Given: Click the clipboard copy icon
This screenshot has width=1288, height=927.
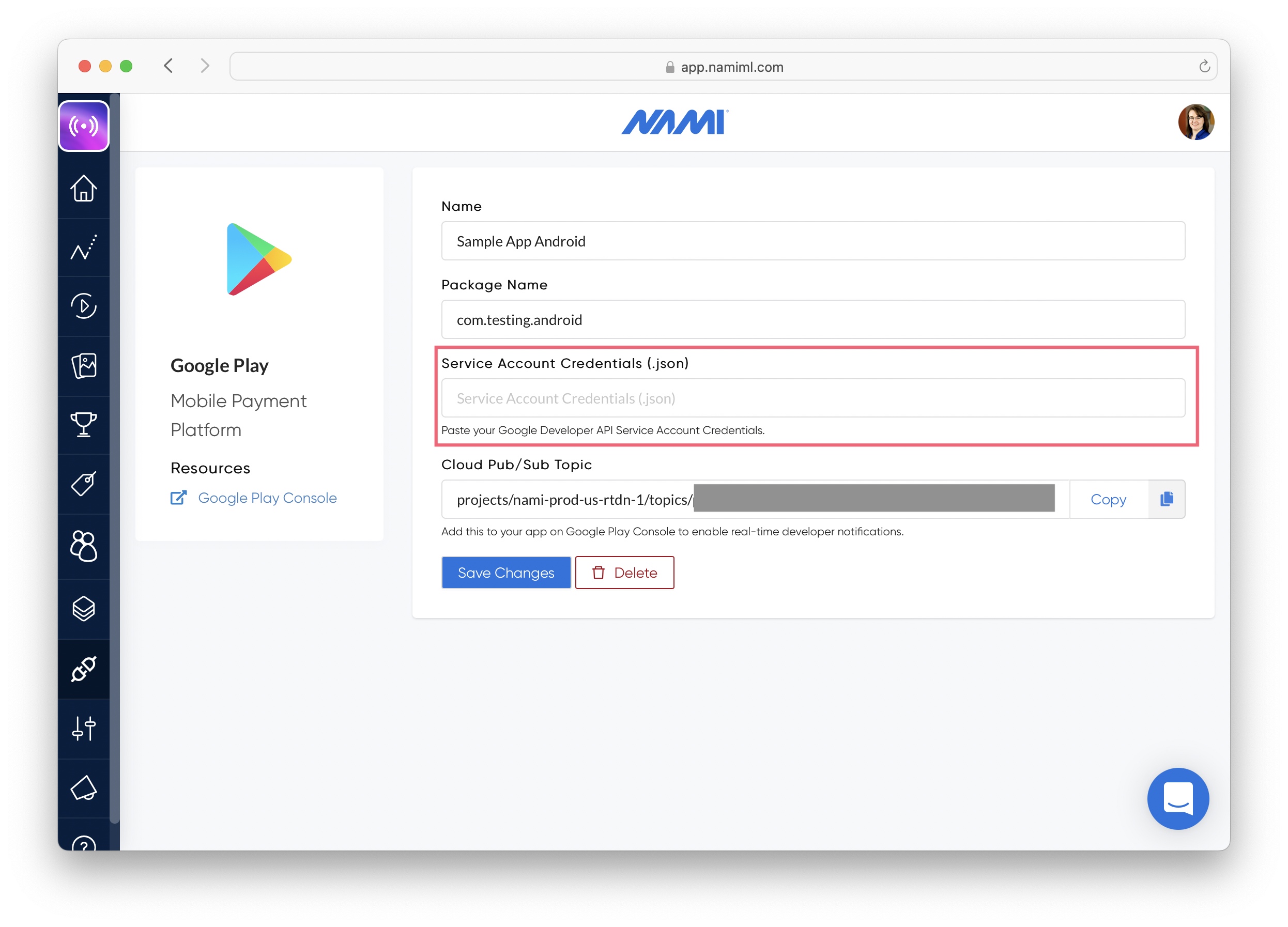Looking at the screenshot, I should [1166, 499].
